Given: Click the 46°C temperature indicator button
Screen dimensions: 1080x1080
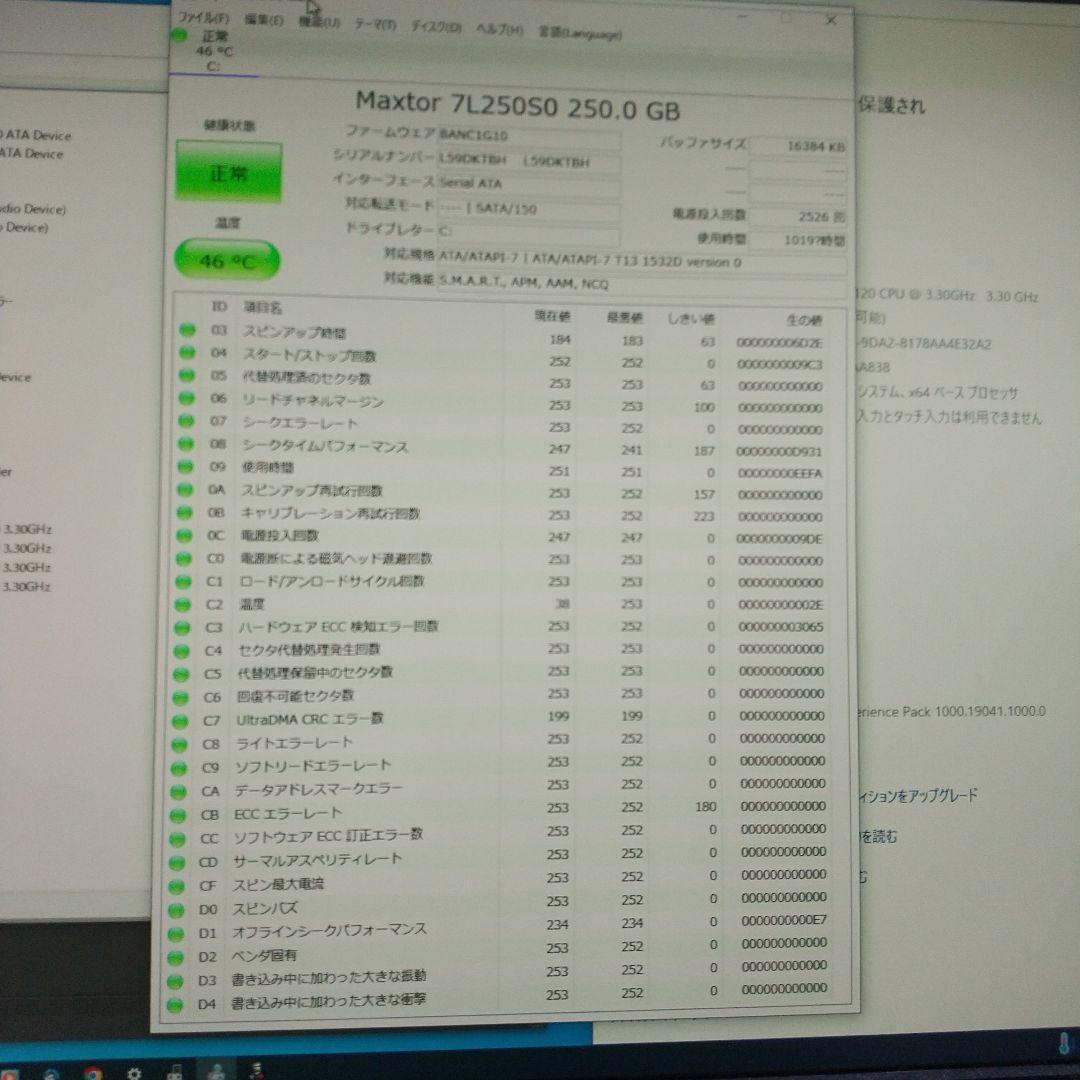Looking at the screenshot, I should [x=227, y=260].
